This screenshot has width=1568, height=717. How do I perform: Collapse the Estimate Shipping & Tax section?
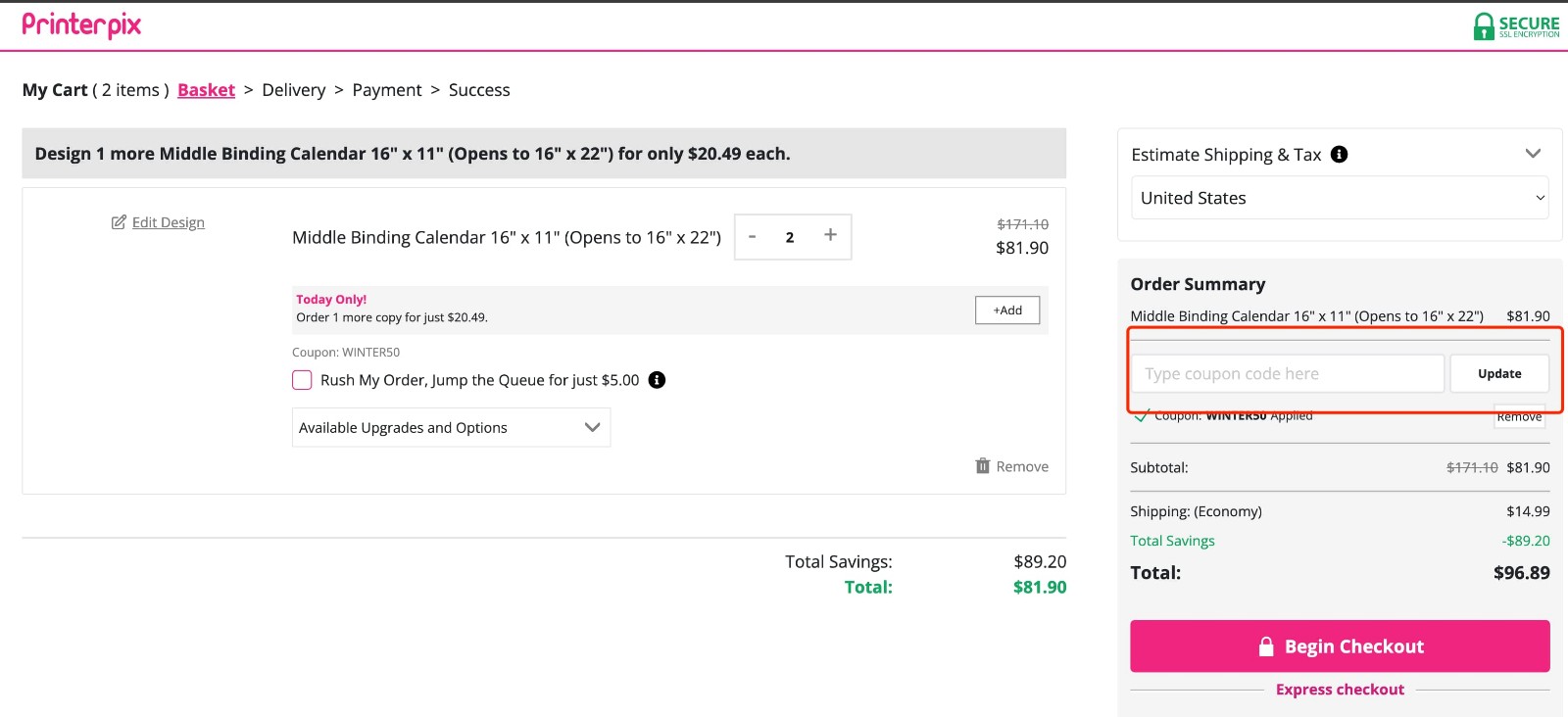1533,154
